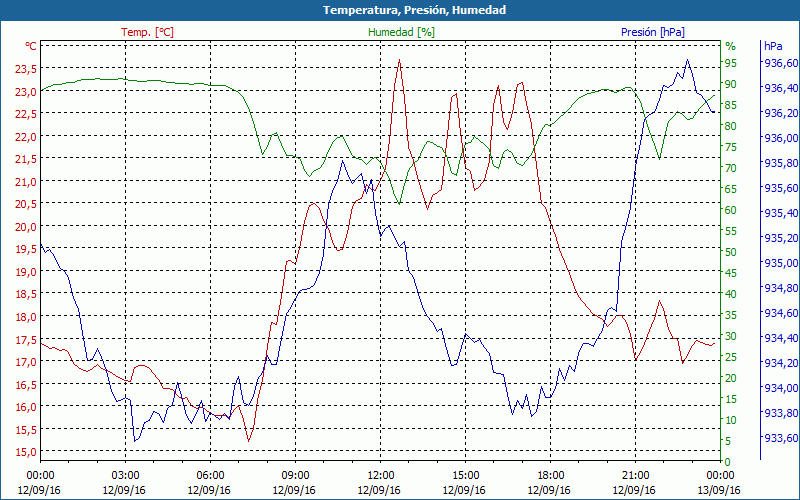Click the 19,5 temperature axis tick
Screen dimensions: 800x500
tap(27, 249)
